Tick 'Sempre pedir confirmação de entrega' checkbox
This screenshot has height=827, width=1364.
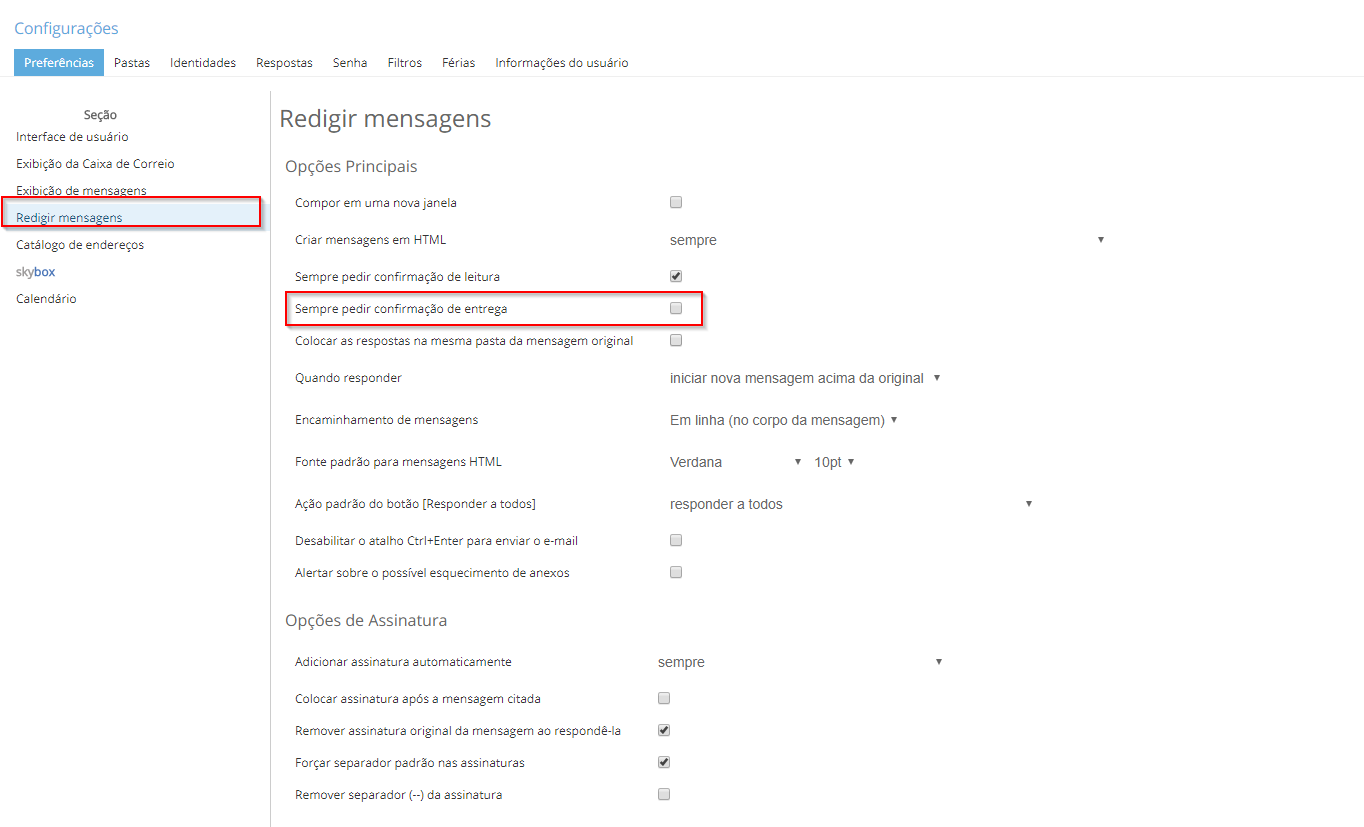coord(676,308)
